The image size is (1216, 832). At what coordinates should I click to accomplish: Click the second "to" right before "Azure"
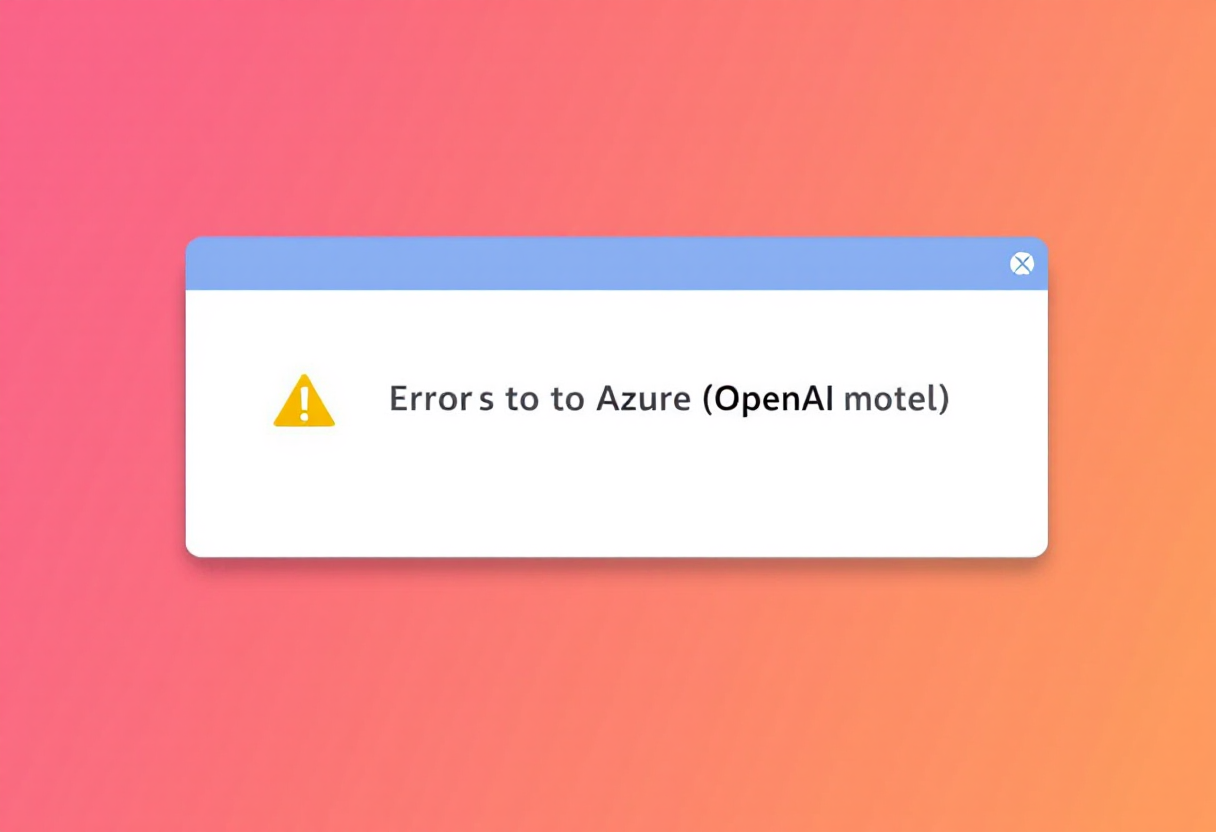pos(567,399)
